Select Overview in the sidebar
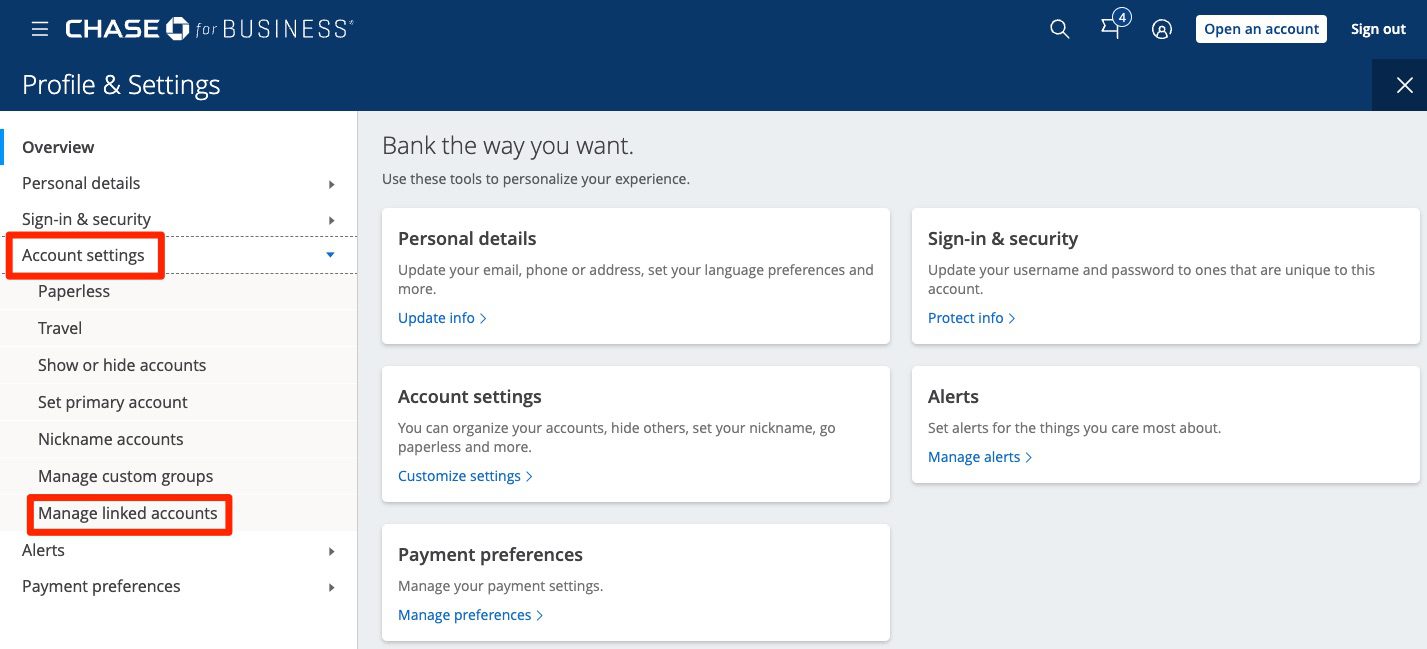This screenshot has width=1427, height=649. pos(57,147)
